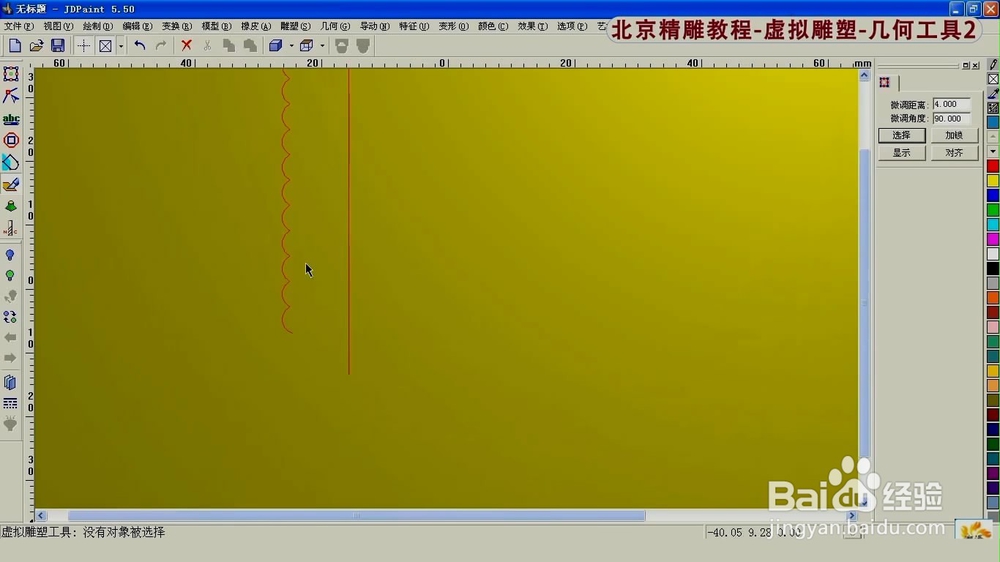The image size is (1000, 562).
Task: Open the 模型 menu
Action: tap(216, 26)
